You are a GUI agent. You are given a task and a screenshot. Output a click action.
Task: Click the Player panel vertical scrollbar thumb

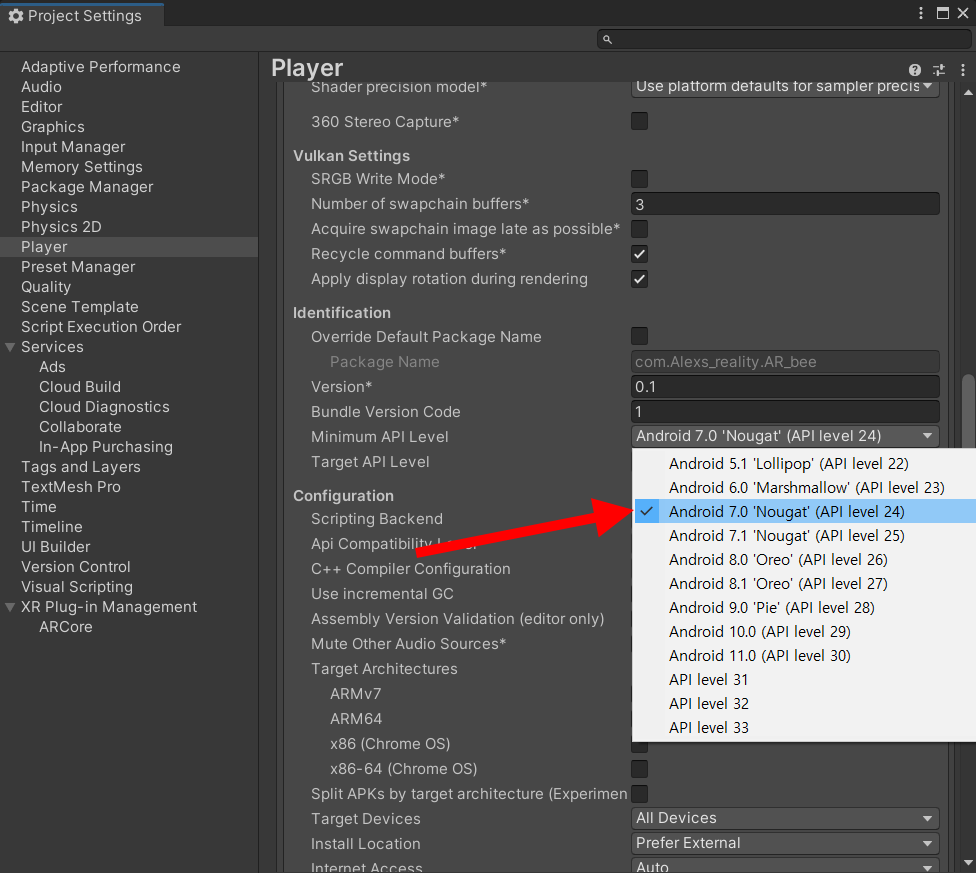click(x=968, y=409)
